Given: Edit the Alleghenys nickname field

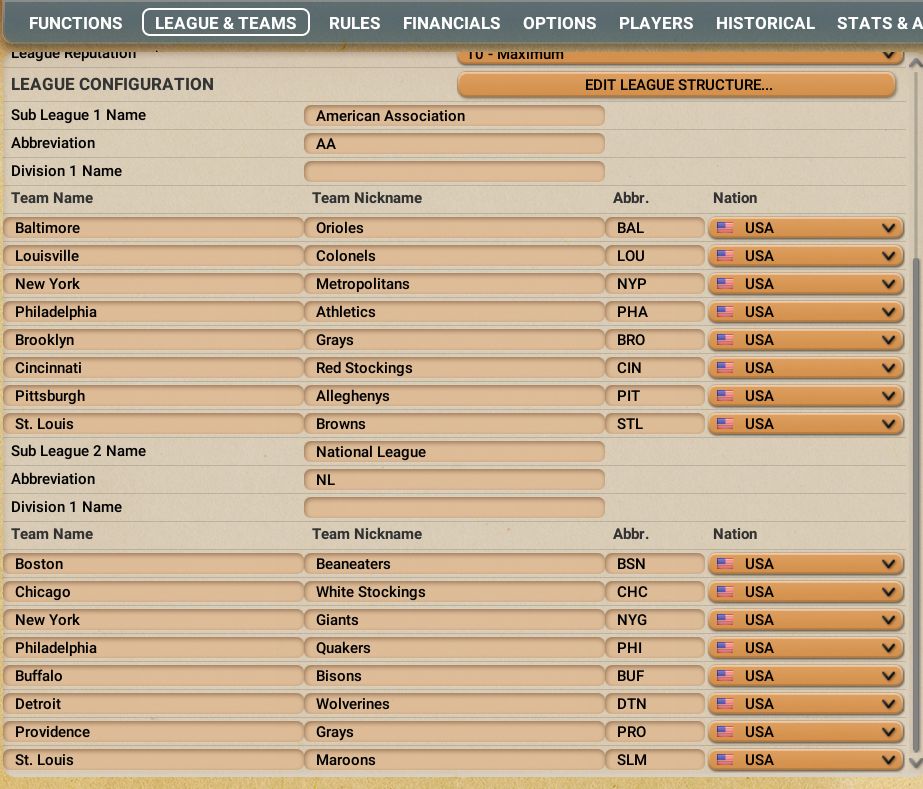Looking at the screenshot, I should 454,396.
